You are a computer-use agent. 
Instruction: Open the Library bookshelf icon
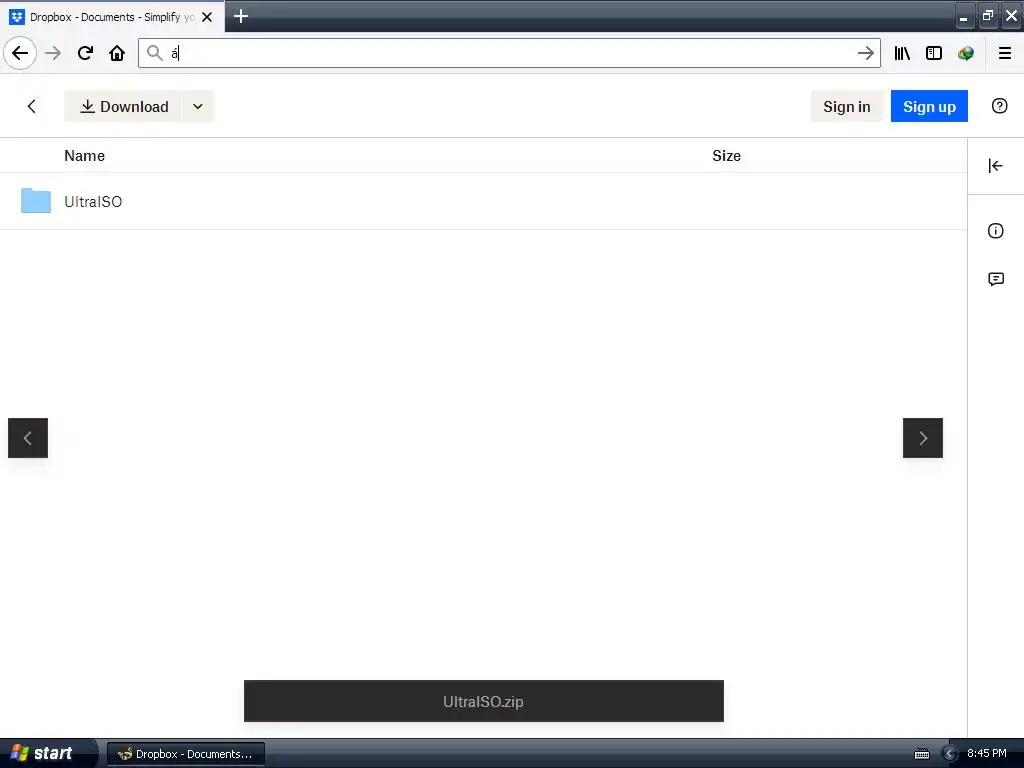click(x=902, y=53)
